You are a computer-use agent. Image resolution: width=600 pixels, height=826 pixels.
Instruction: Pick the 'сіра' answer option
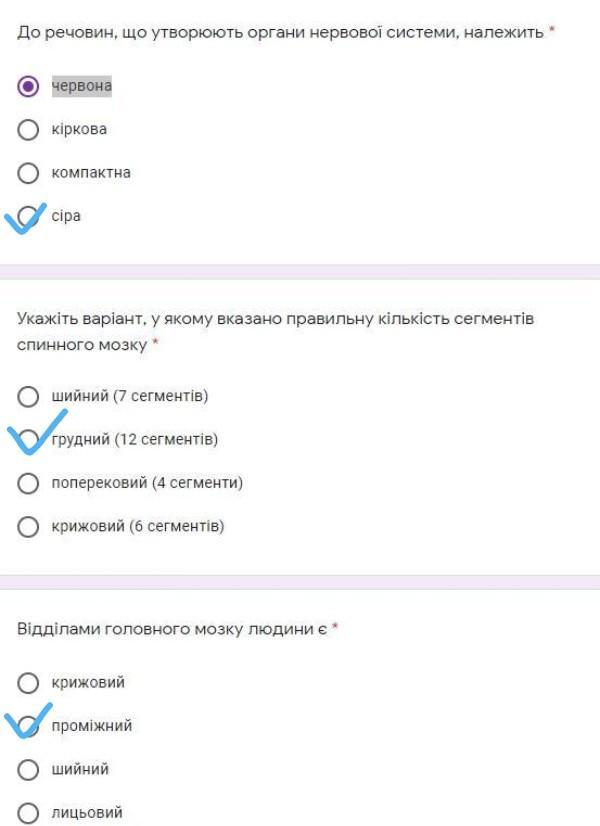coord(30,216)
